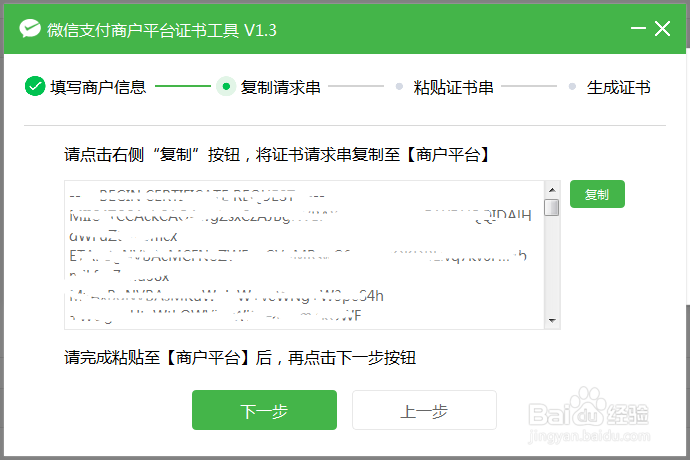
Task: Click the WeChat Pay logo icon
Action: pos(30,29)
